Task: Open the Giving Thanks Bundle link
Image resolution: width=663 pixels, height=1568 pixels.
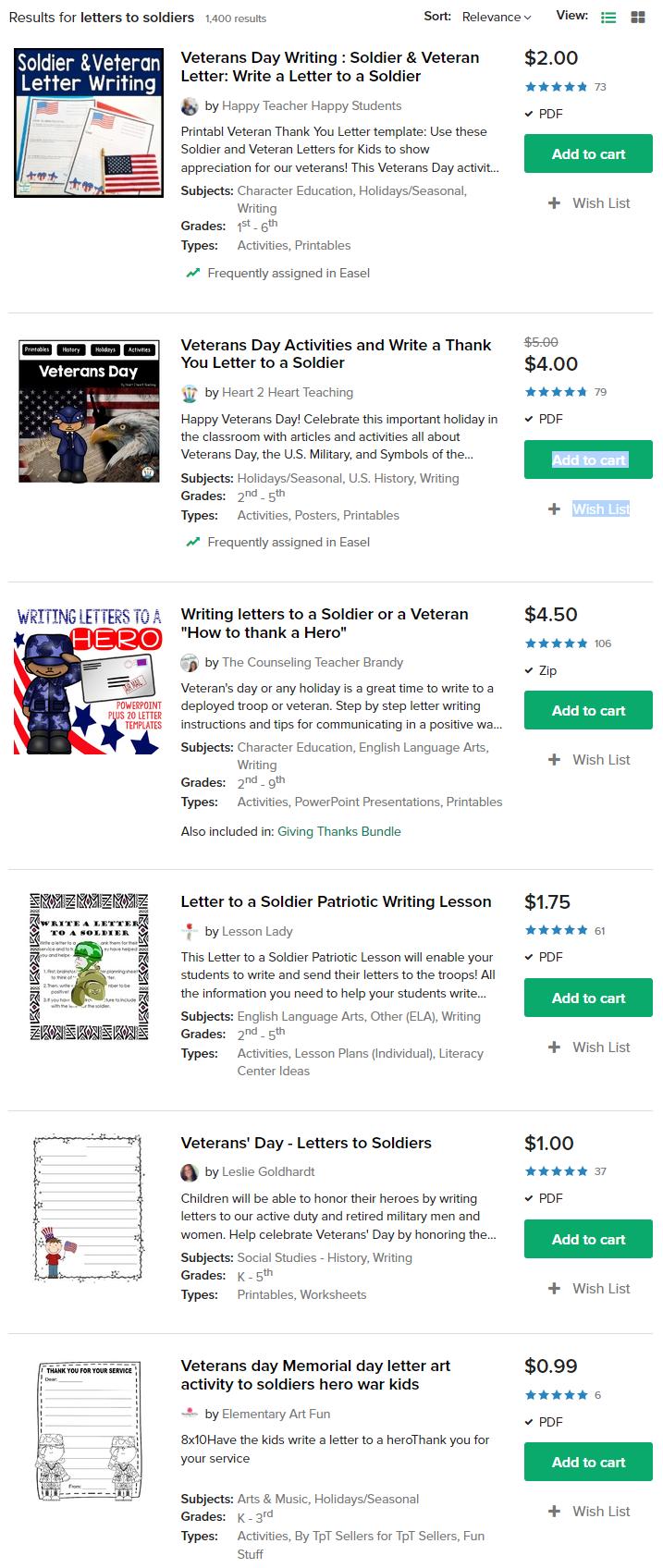Action: pyautogui.click(x=339, y=832)
